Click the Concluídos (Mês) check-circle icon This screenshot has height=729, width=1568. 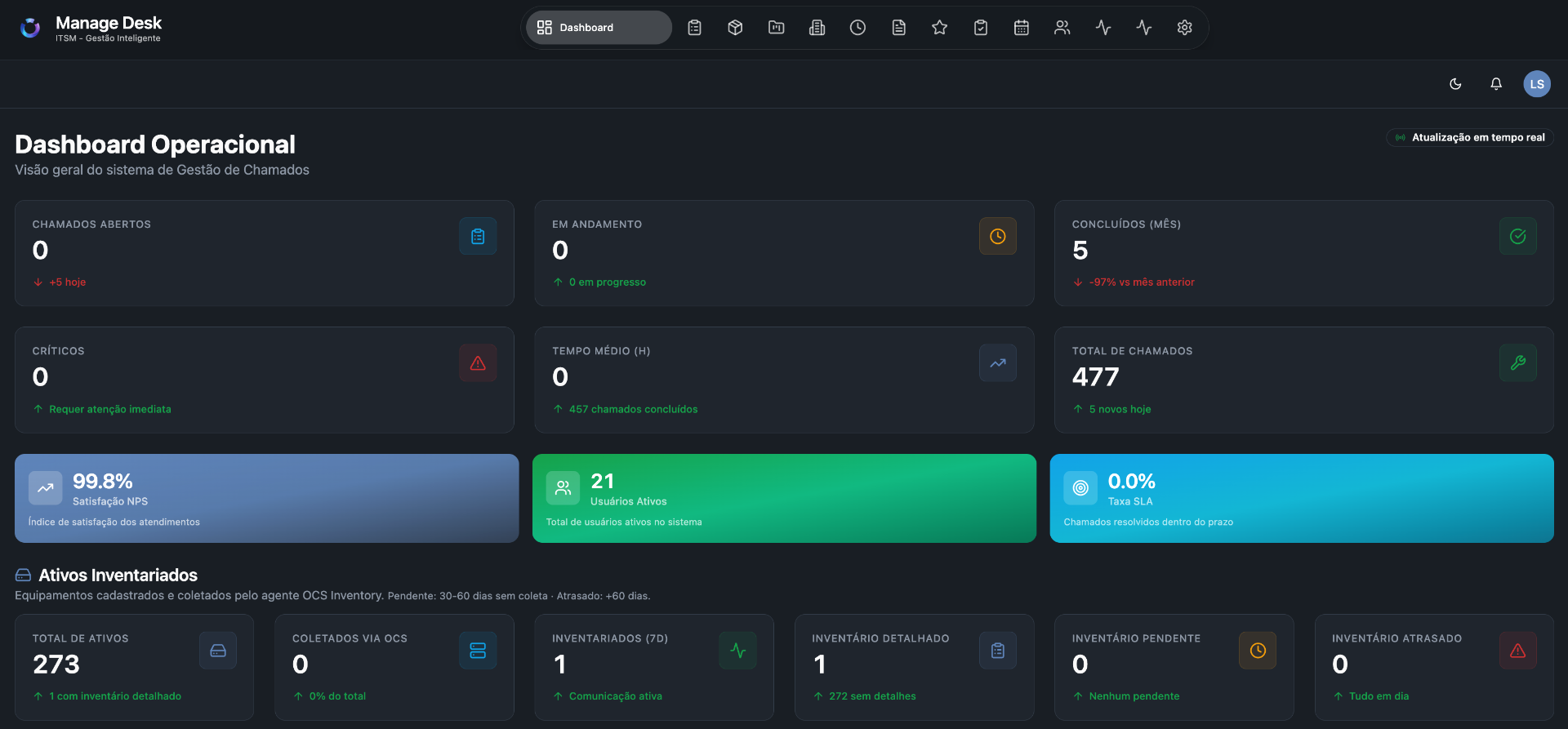pyautogui.click(x=1518, y=237)
